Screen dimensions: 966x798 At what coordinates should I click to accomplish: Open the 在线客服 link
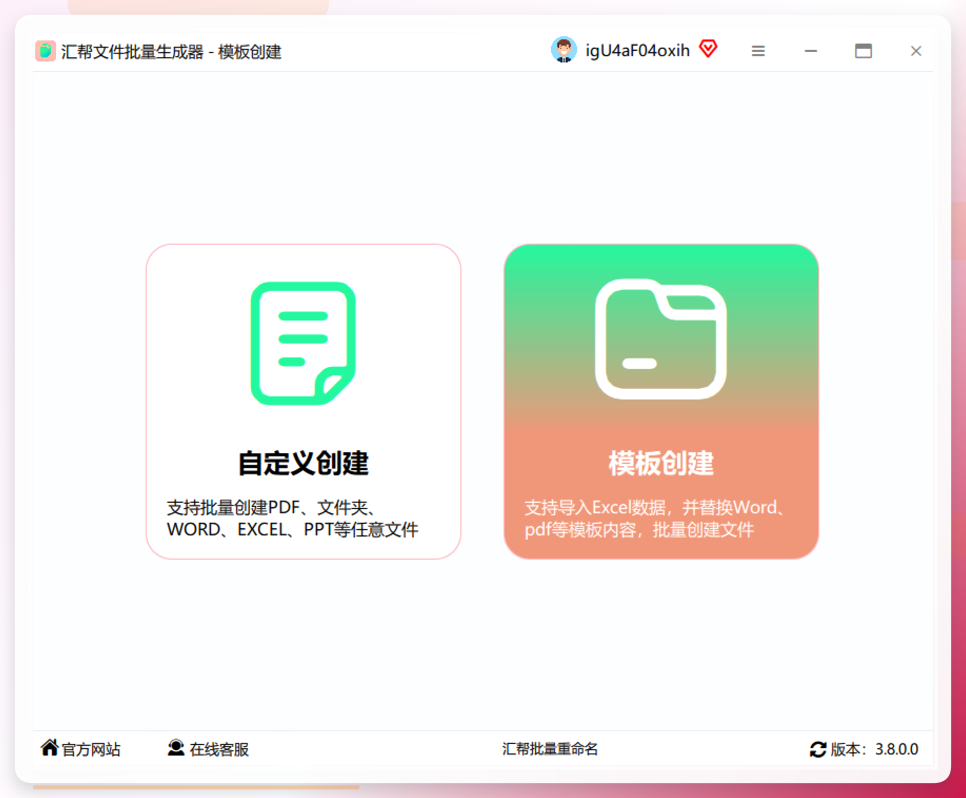point(219,749)
